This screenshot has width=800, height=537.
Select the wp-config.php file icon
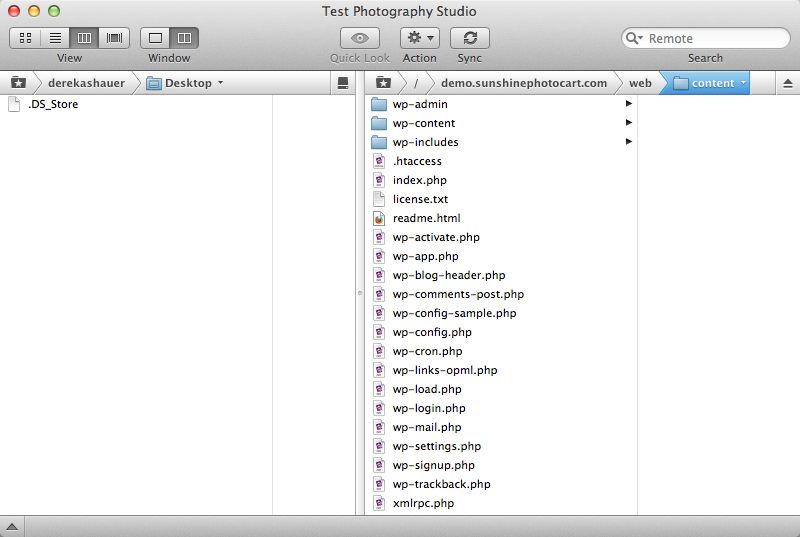379,332
